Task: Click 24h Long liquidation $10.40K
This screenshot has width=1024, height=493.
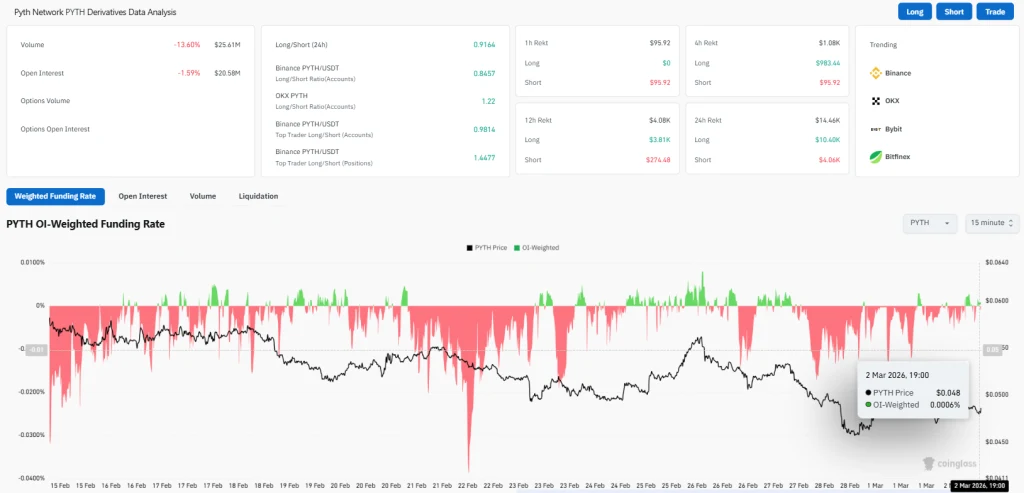Action: coord(827,140)
